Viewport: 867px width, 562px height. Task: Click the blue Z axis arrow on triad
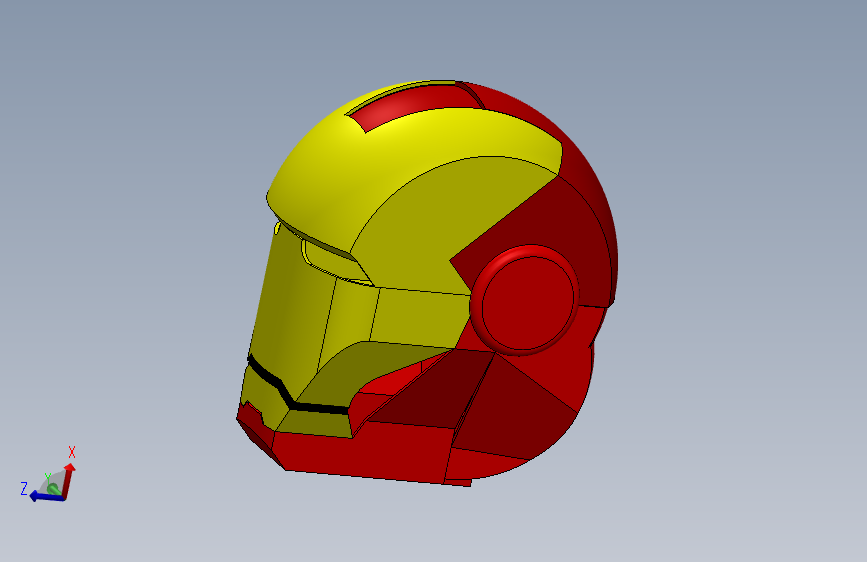click(x=47, y=497)
